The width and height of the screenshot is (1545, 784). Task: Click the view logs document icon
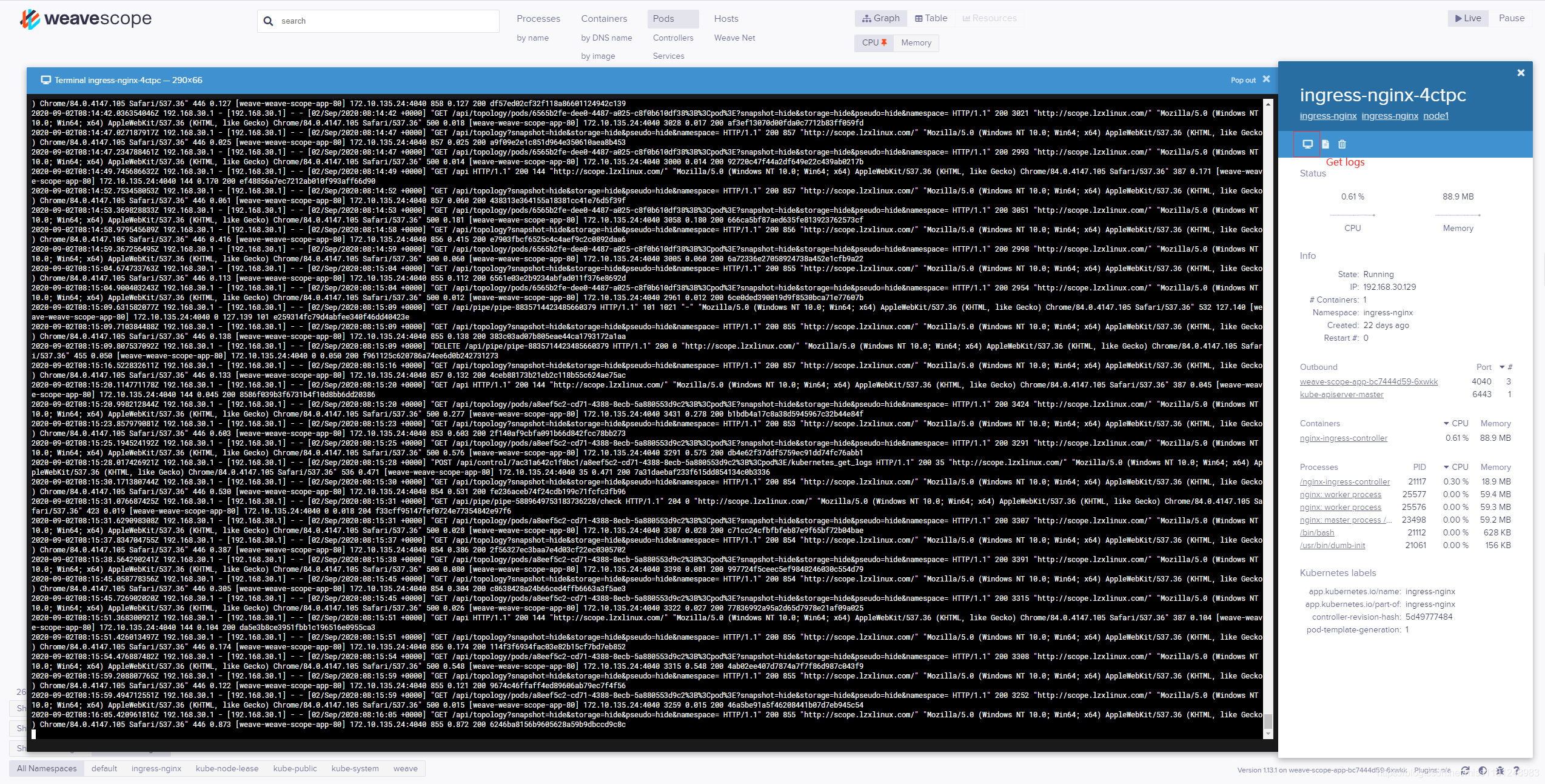(x=1325, y=144)
